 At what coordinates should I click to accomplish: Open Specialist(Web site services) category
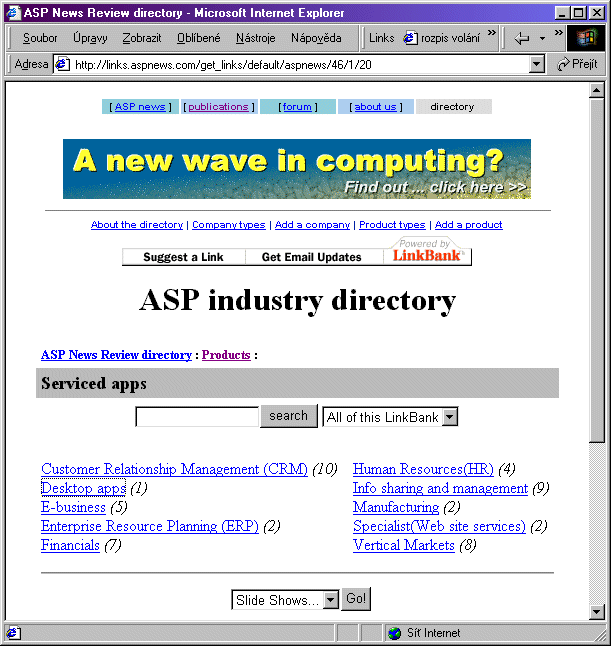coord(439,526)
